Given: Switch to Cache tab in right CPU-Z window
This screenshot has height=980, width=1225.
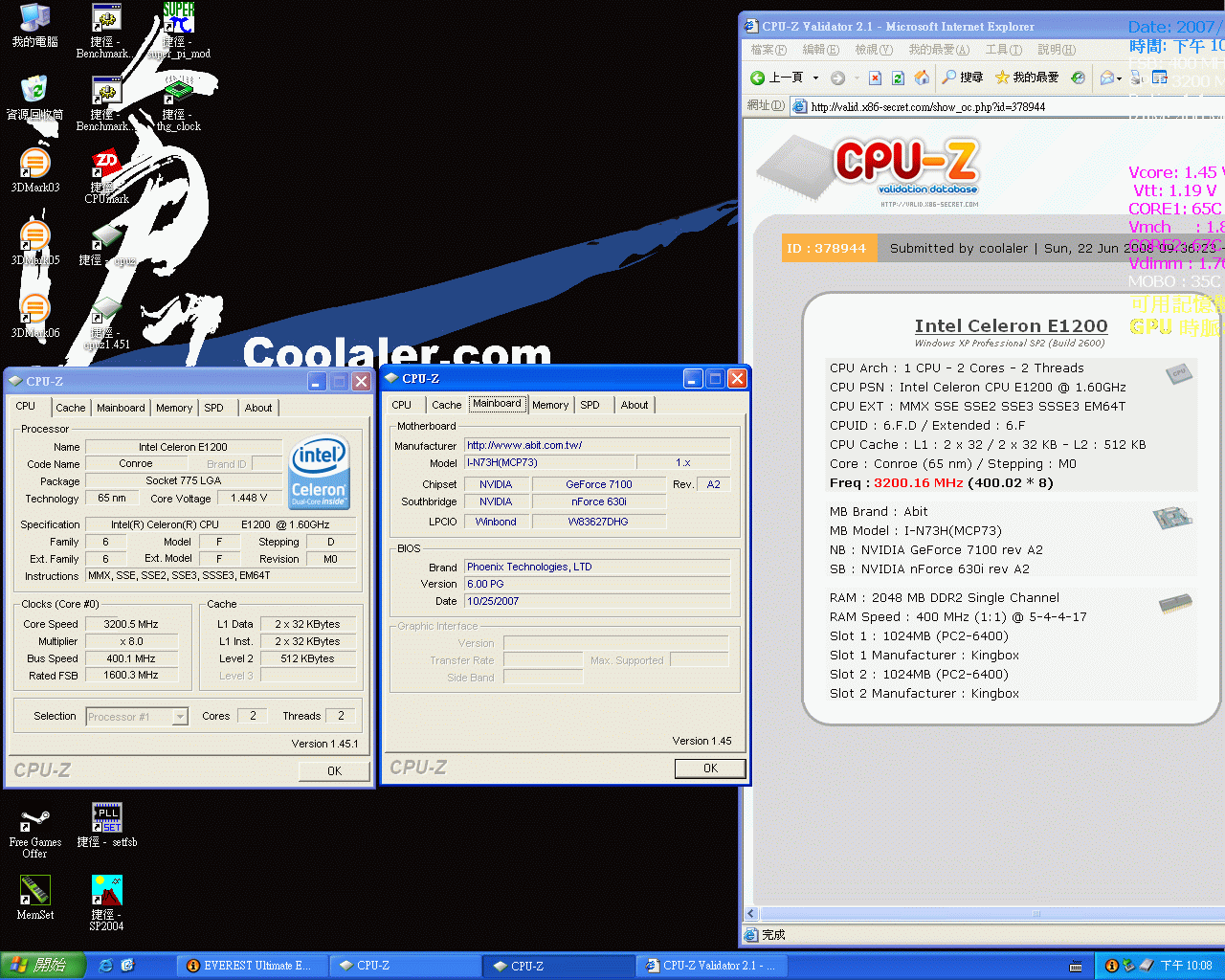Looking at the screenshot, I should 447,405.
